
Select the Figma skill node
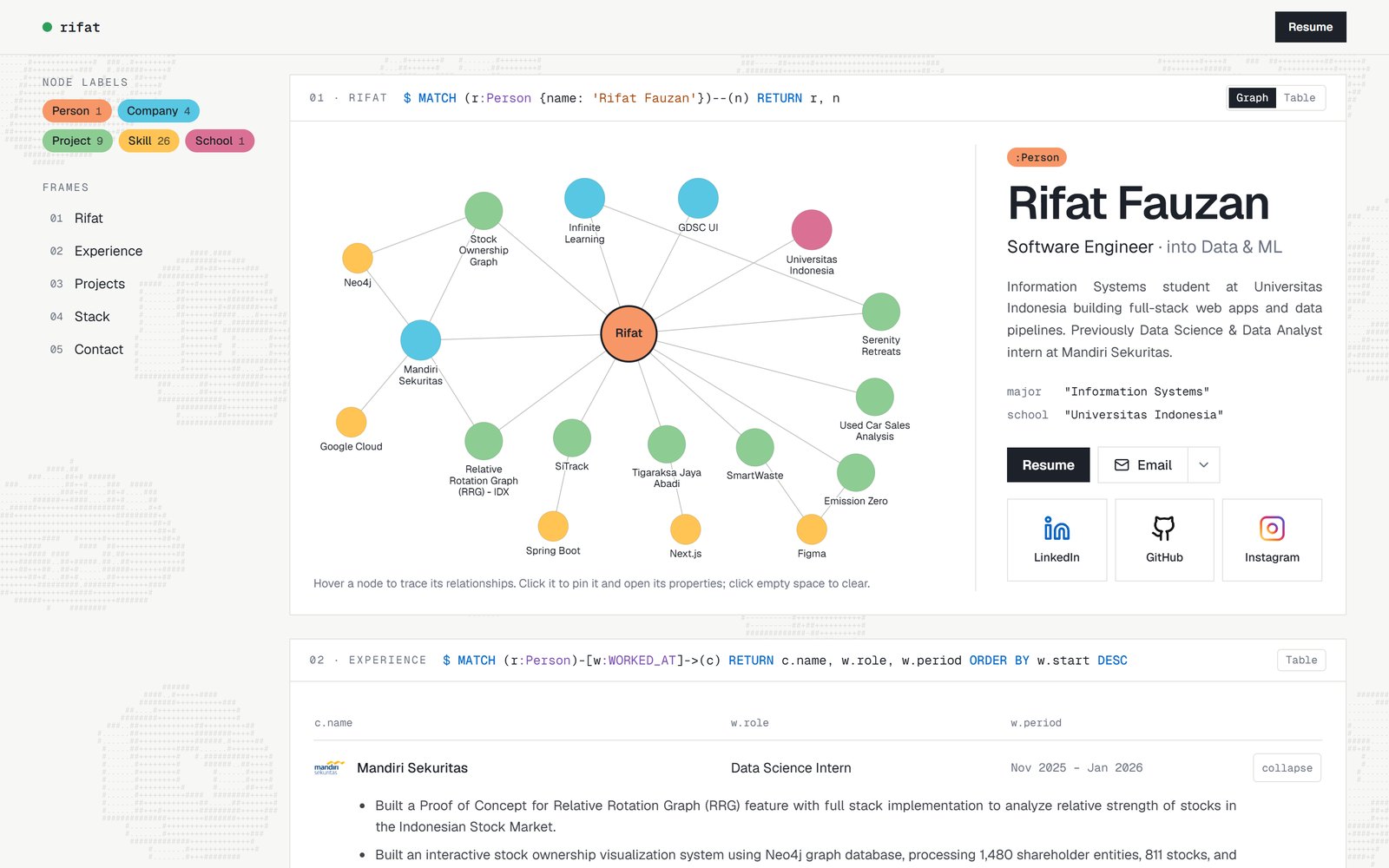click(x=812, y=529)
